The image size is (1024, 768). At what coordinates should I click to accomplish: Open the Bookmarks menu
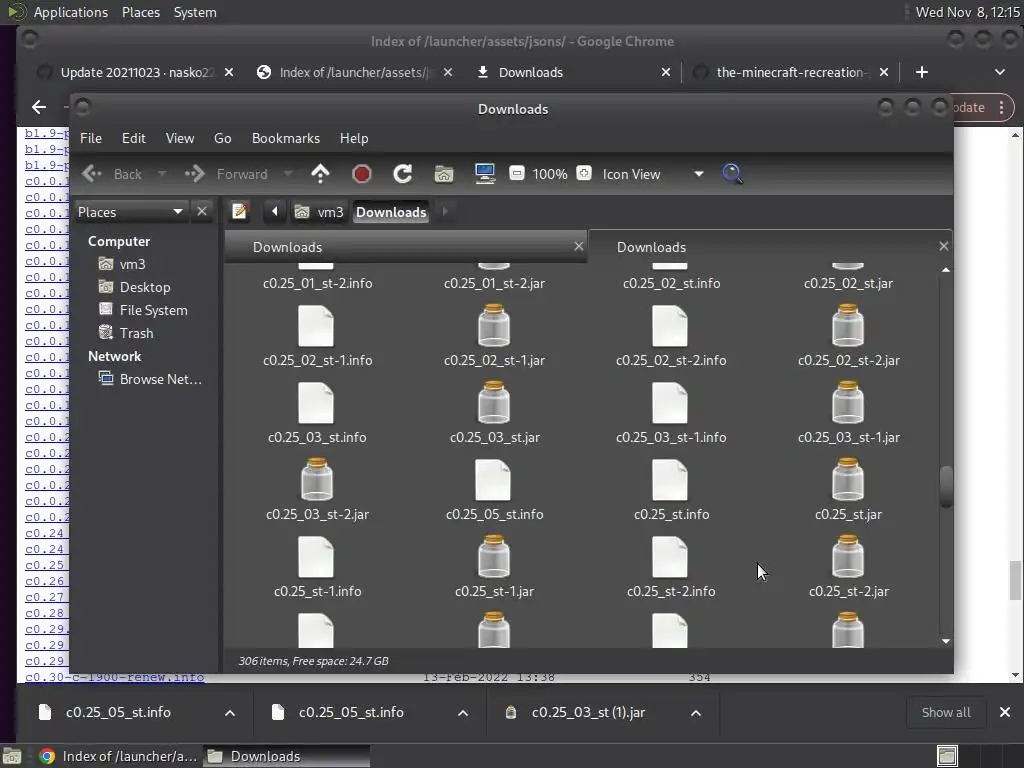click(x=285, y=138)
